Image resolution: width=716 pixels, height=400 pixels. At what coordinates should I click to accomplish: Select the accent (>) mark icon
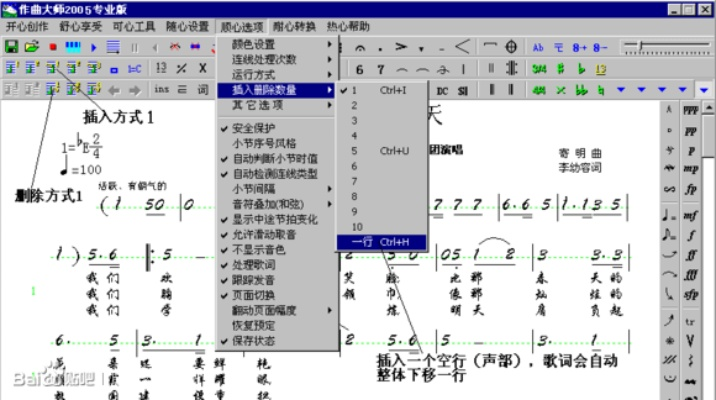click(401, 47)
